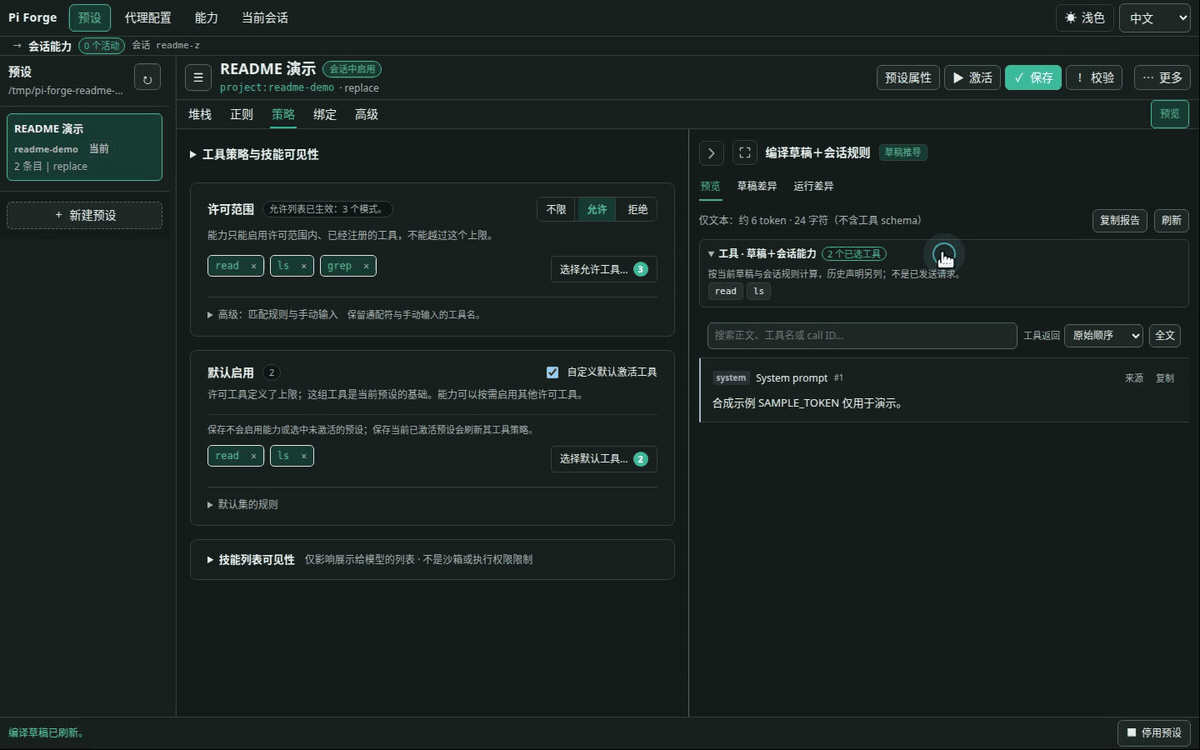This screenshot has width=1200, height=750.
Task: Open 代理配置 in the top navigation
Action: click(148, 18)
